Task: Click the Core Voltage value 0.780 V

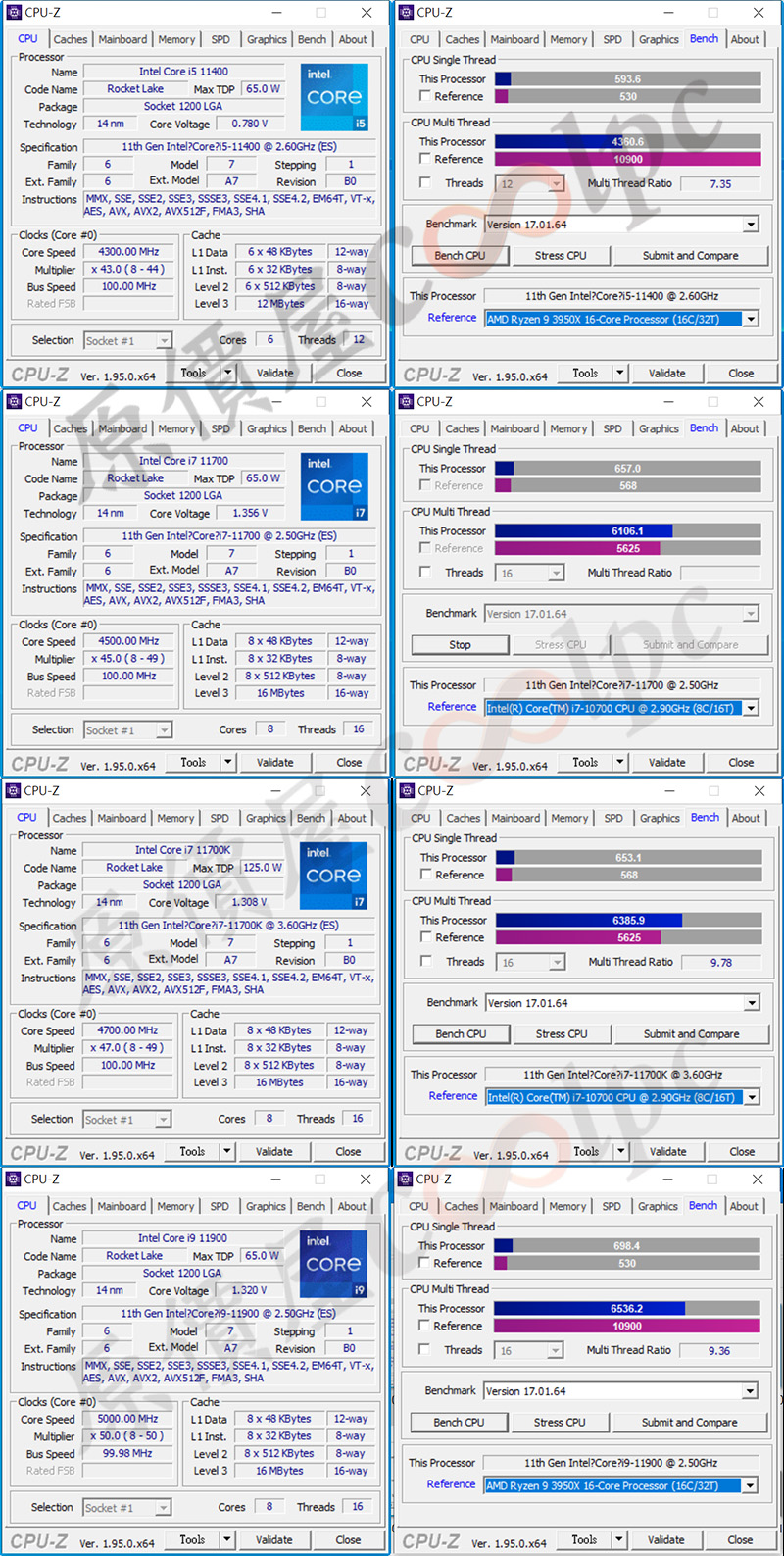Action: [250, 125]
